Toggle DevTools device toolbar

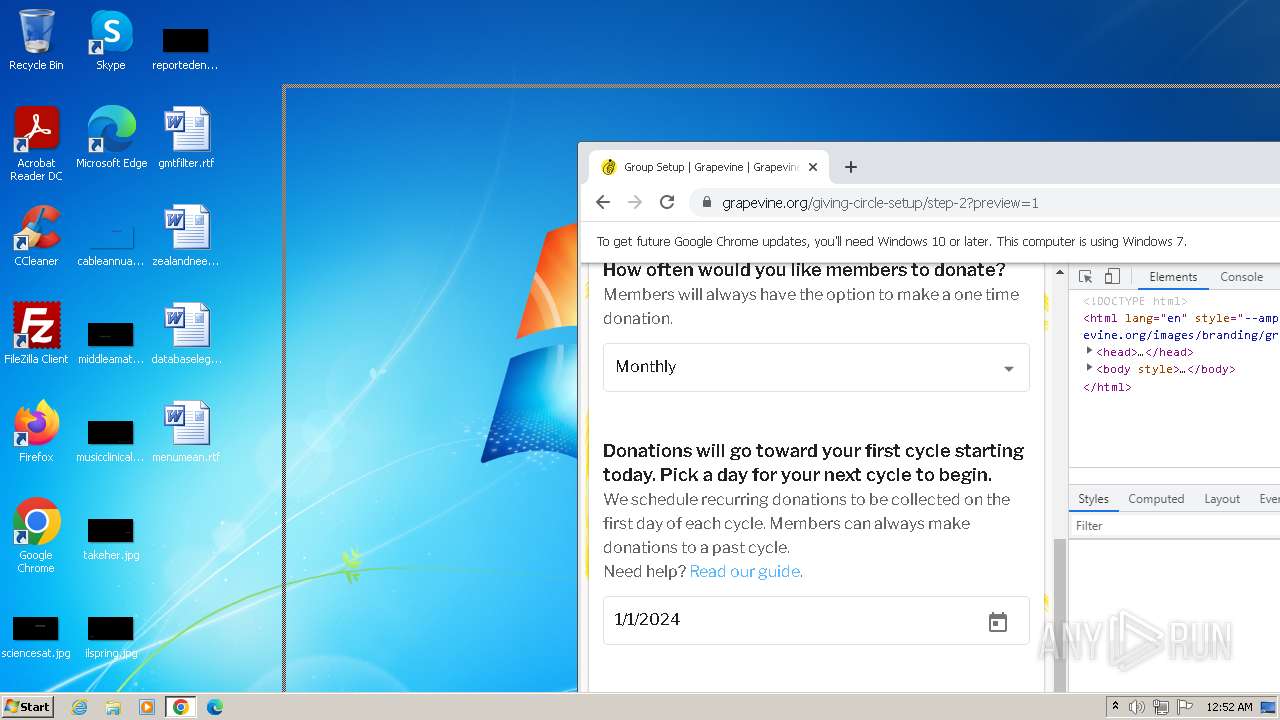click(x=1112, y=277)
